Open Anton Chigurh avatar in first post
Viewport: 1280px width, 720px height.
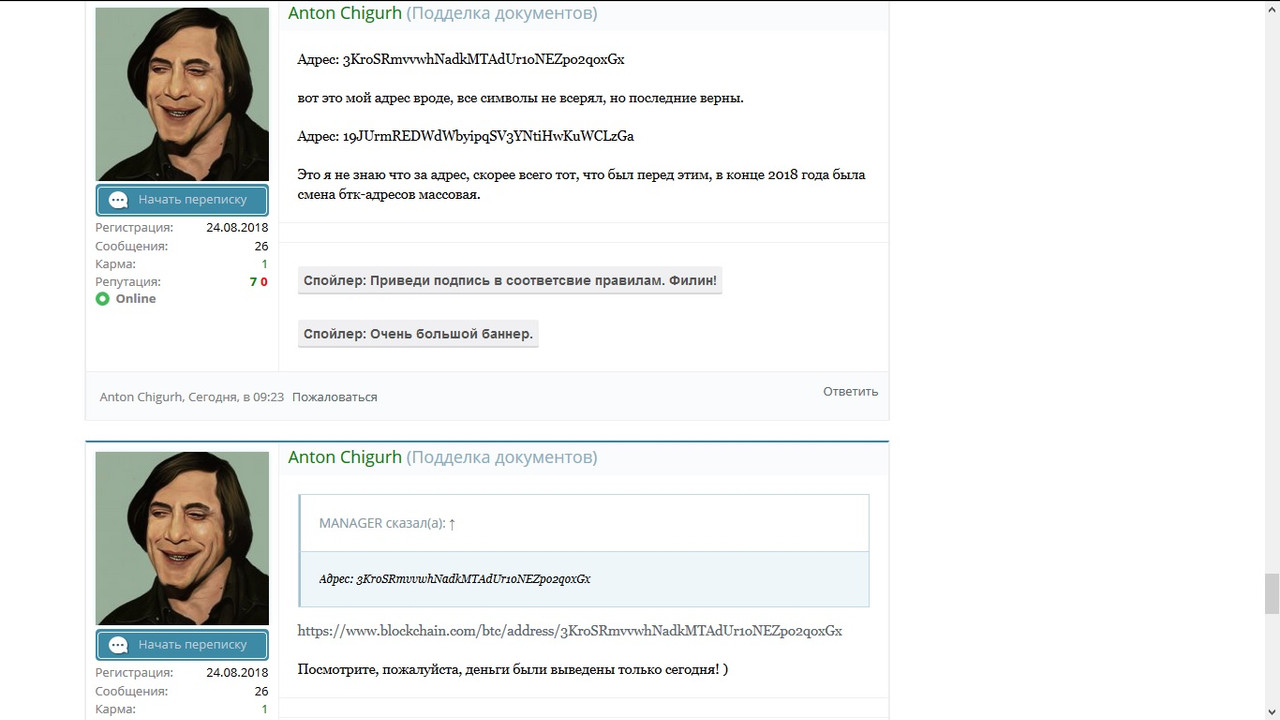[182, 94]
